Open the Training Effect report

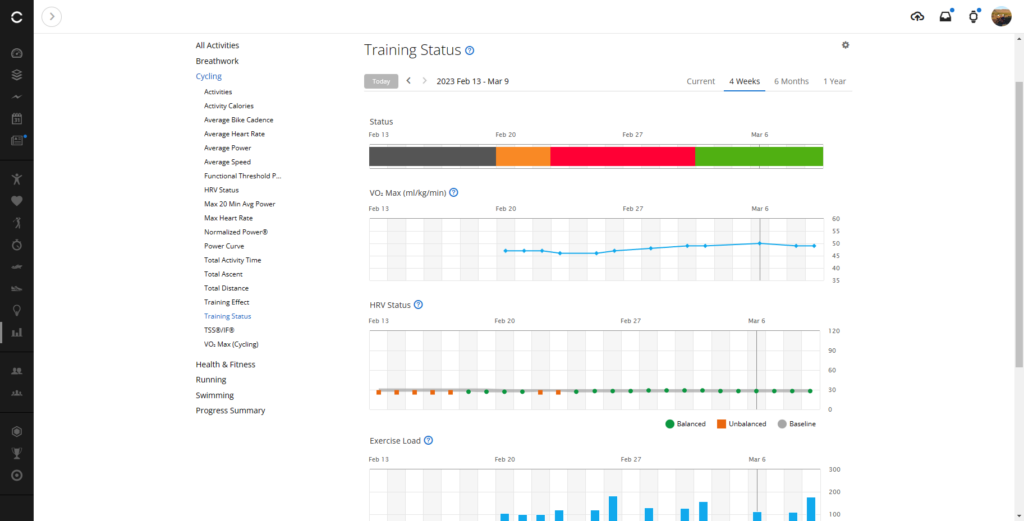[x=227, y=302]
